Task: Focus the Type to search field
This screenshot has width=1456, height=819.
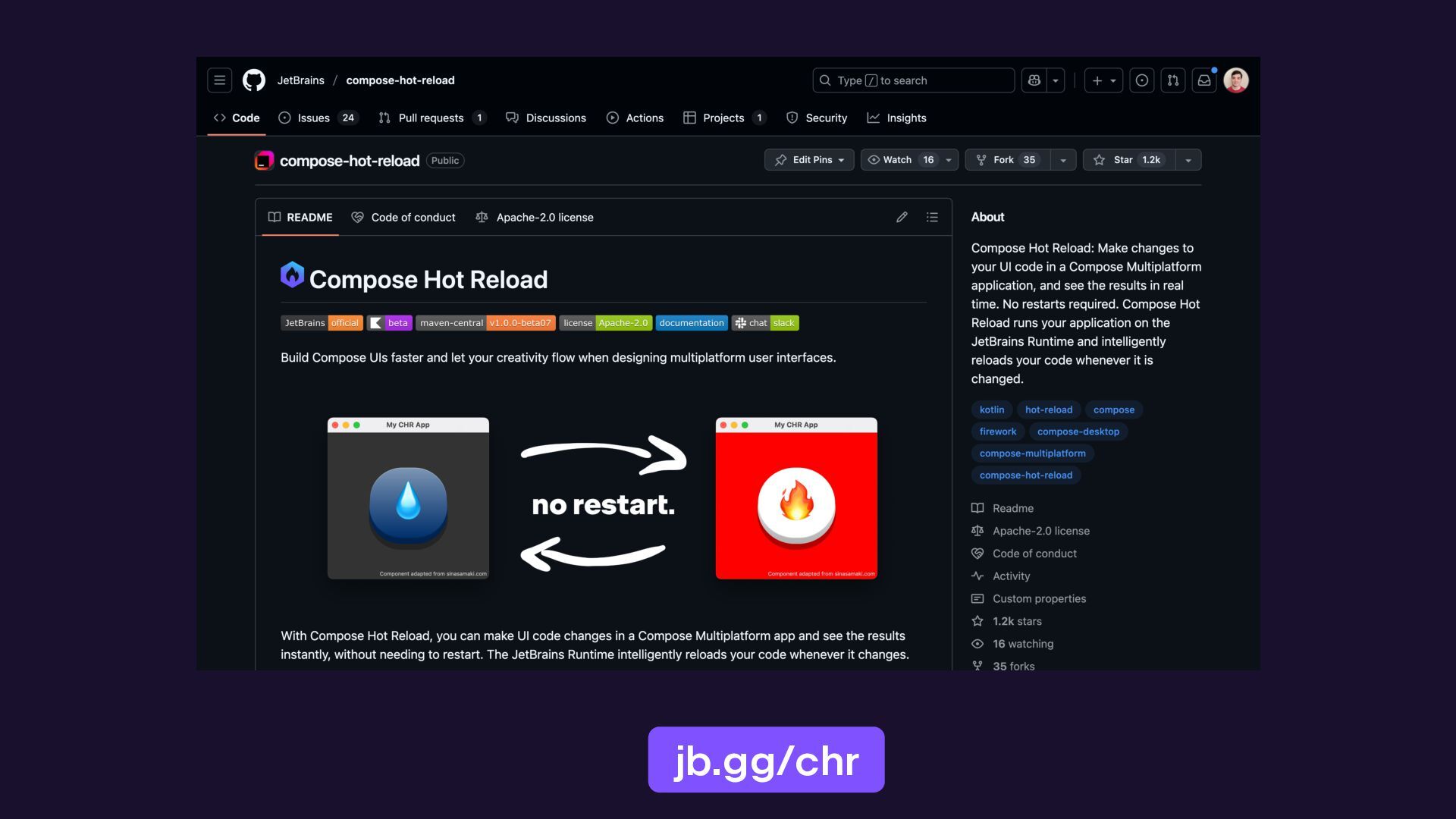Action: (913, 80)
